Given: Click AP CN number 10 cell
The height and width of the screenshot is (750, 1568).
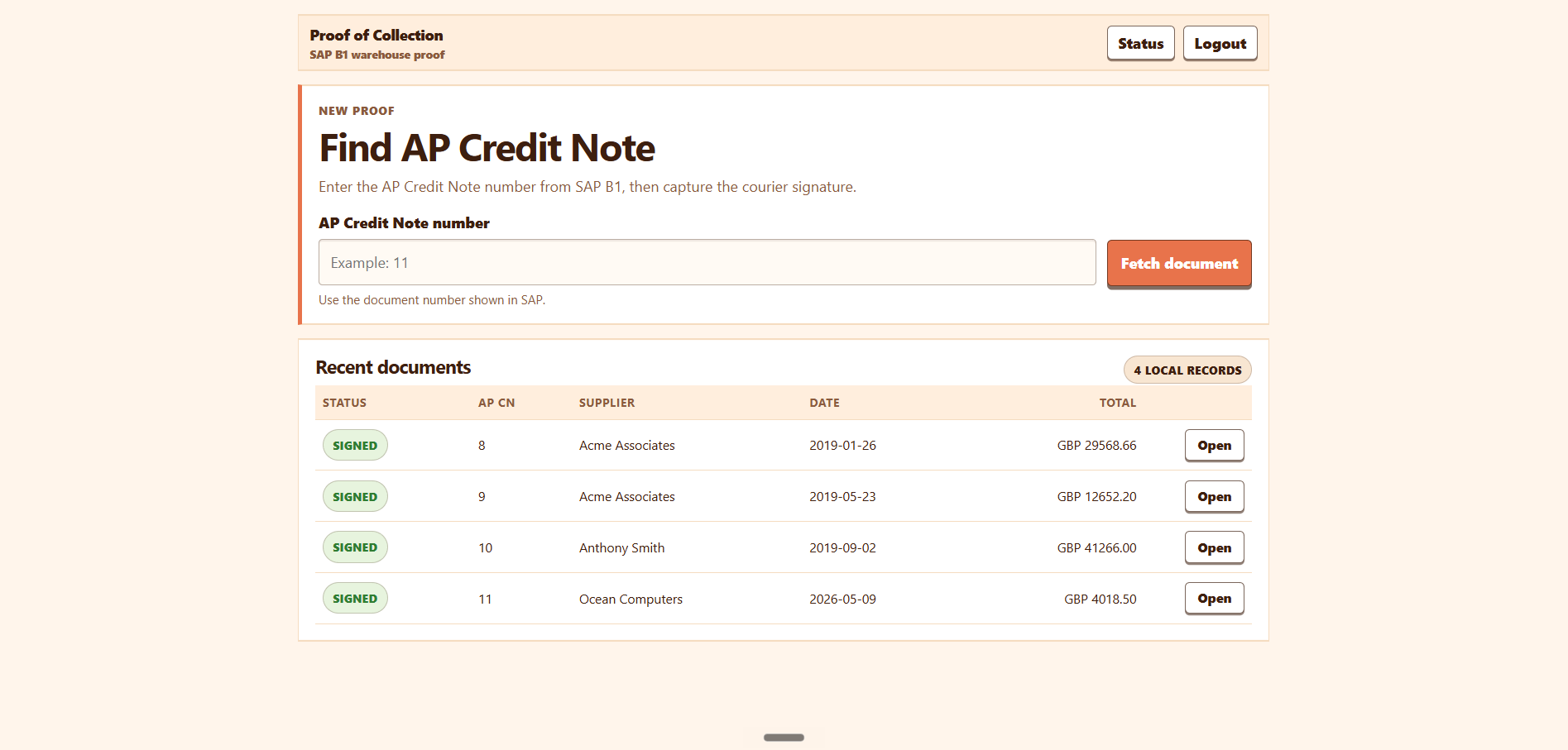Looking at the screenshot, I should pos(485,548).
